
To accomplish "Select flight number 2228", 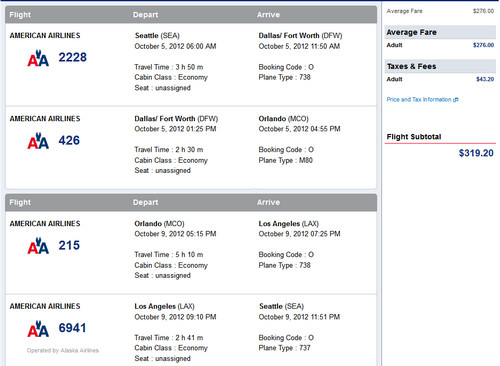I will [x=73, y=57].
